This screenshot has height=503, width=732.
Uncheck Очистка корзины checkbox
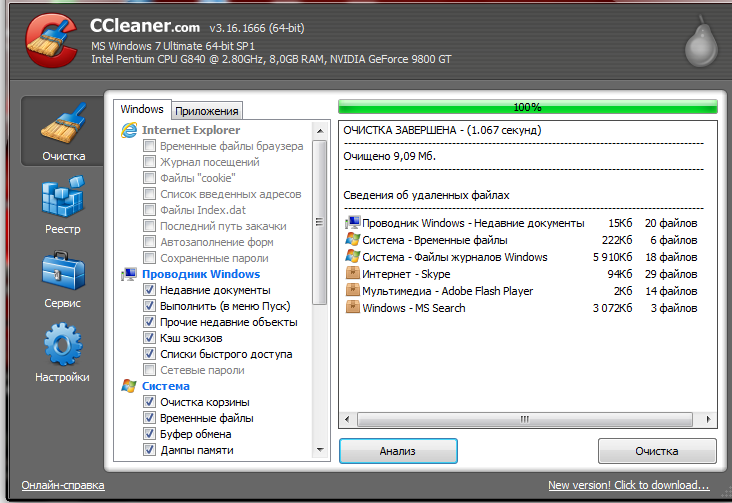tap(149, 402)
